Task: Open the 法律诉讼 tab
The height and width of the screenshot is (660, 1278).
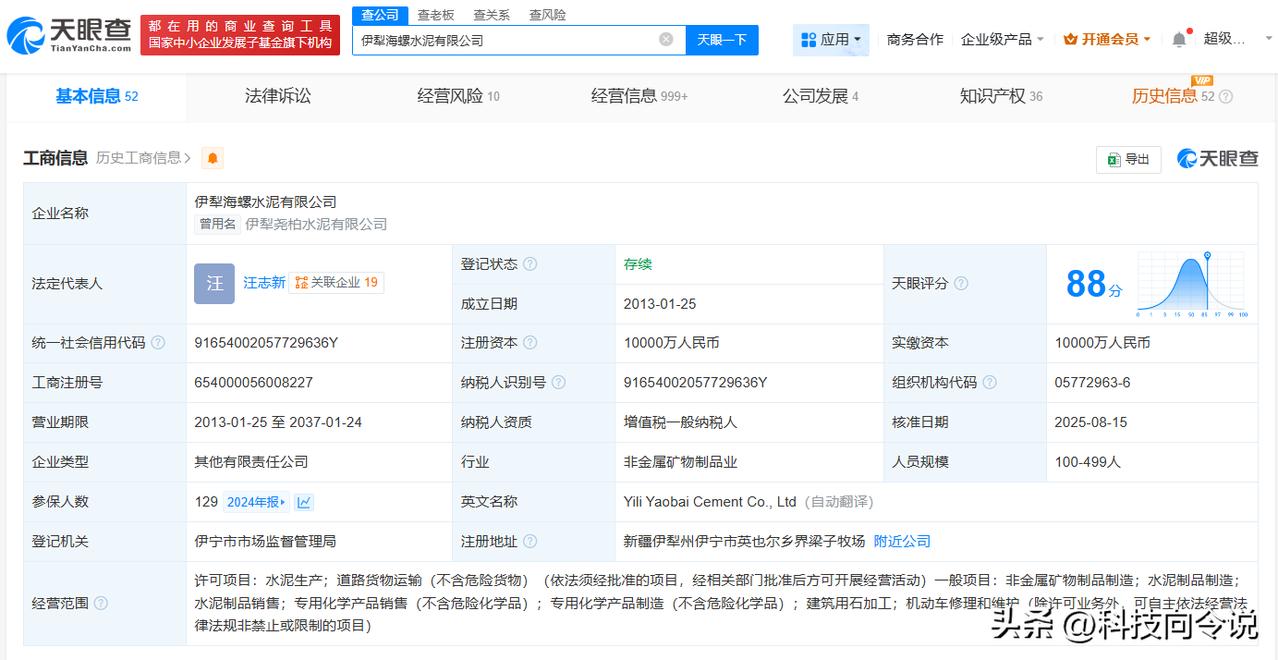Action: point(278,96)
